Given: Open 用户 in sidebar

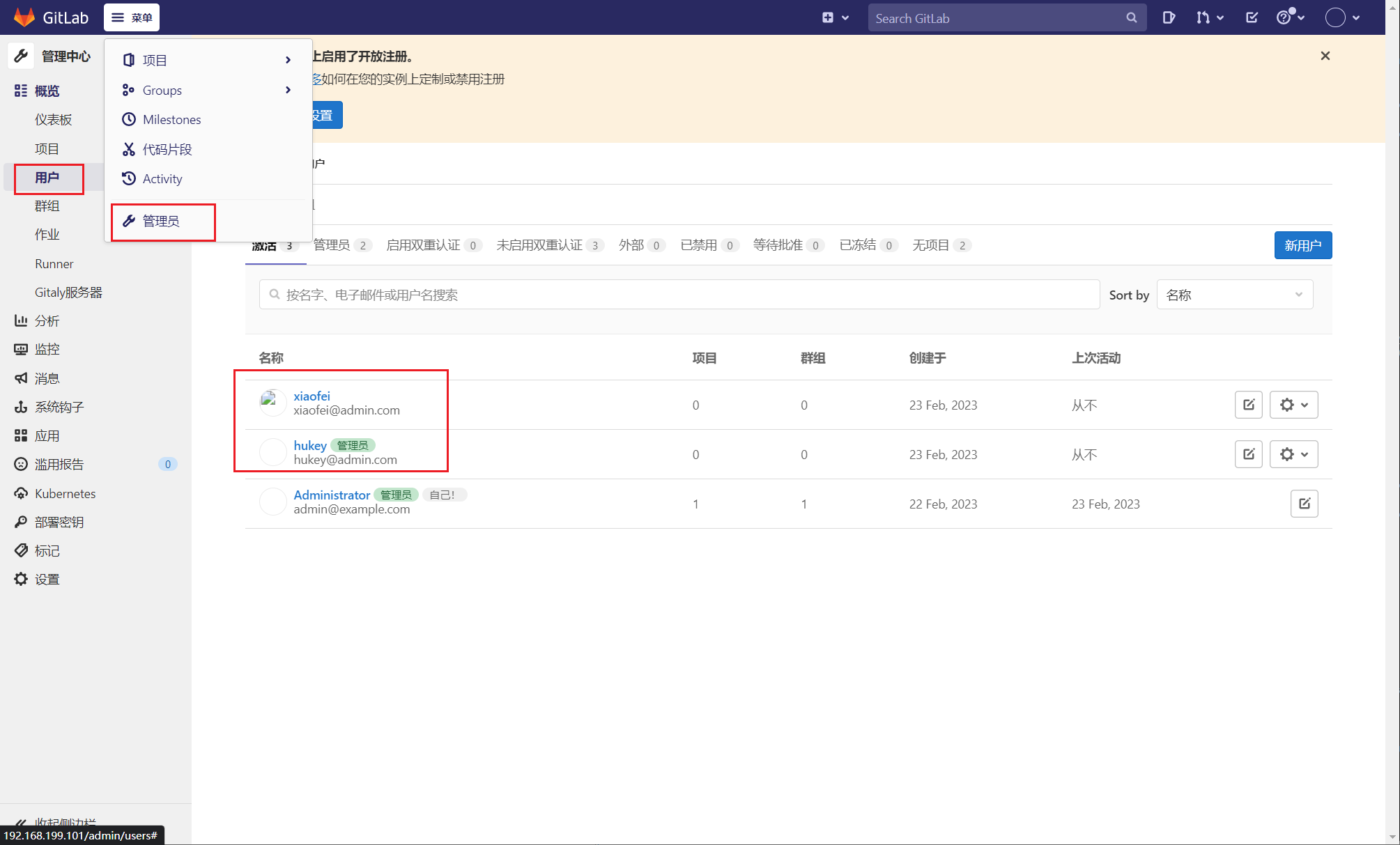Looking at the screenshot, I should pyautogui.click(x=47, y=178).
